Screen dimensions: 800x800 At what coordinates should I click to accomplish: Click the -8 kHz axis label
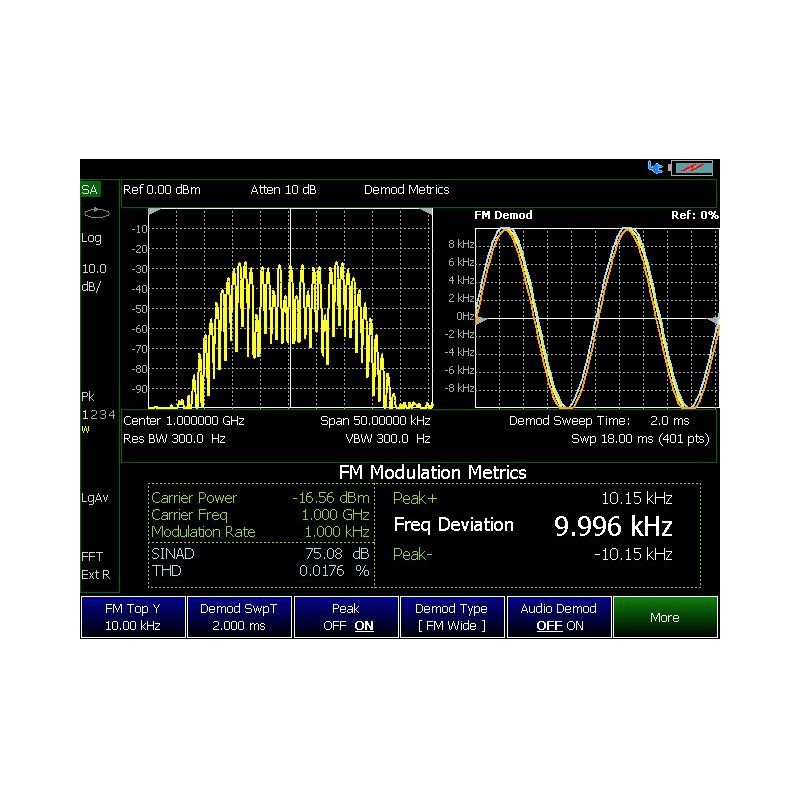click(x=459, y=388)
